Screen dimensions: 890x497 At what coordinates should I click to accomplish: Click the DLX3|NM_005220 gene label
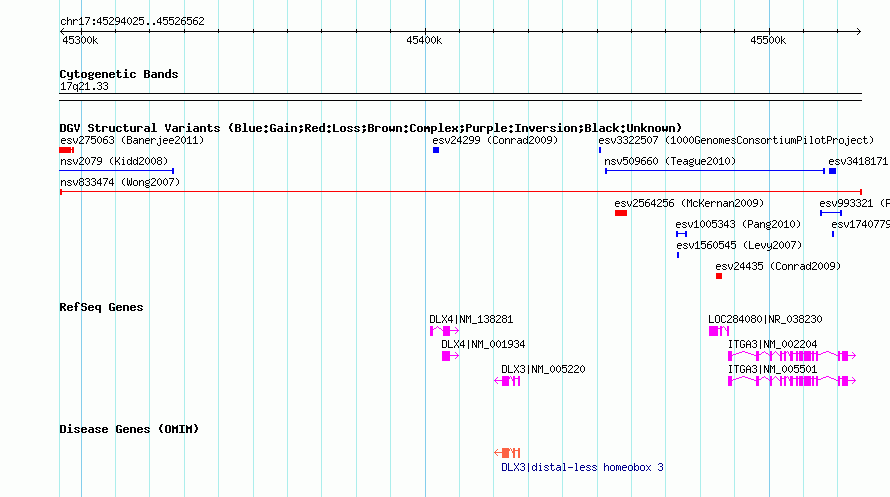(x=543, y=369)
